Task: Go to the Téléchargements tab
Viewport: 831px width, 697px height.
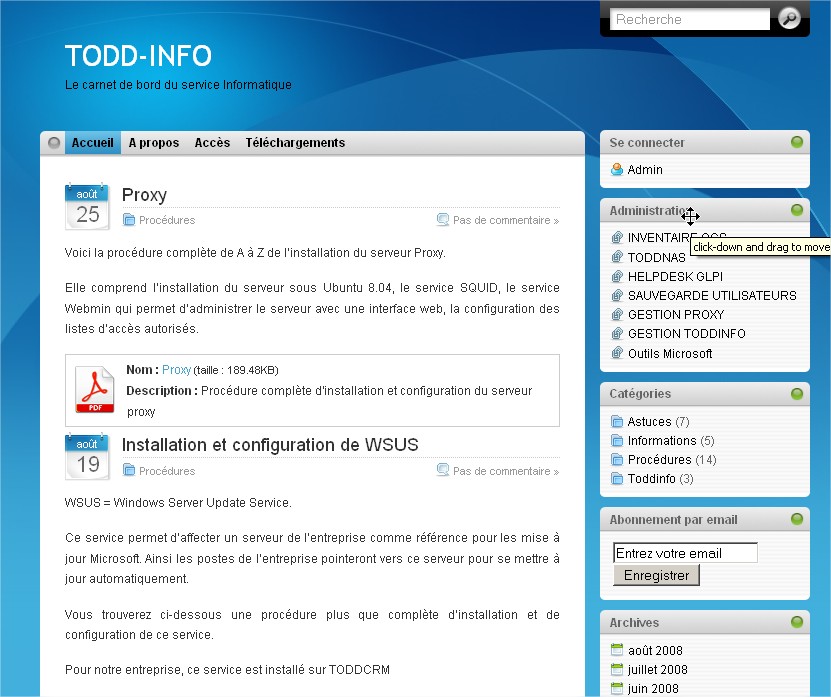Action: tap(295, 143)
